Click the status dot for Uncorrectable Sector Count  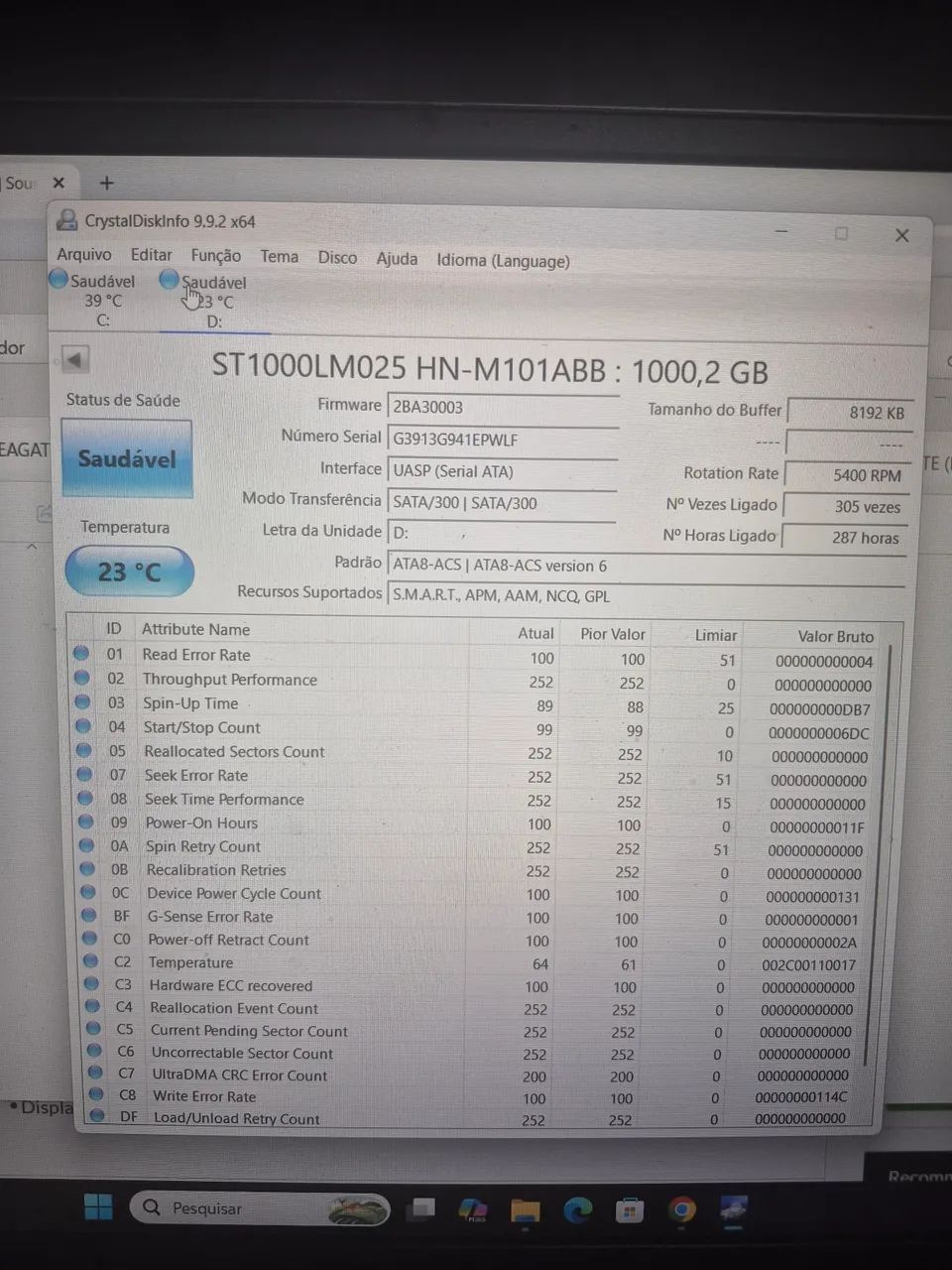click(x=95, y=1052)
